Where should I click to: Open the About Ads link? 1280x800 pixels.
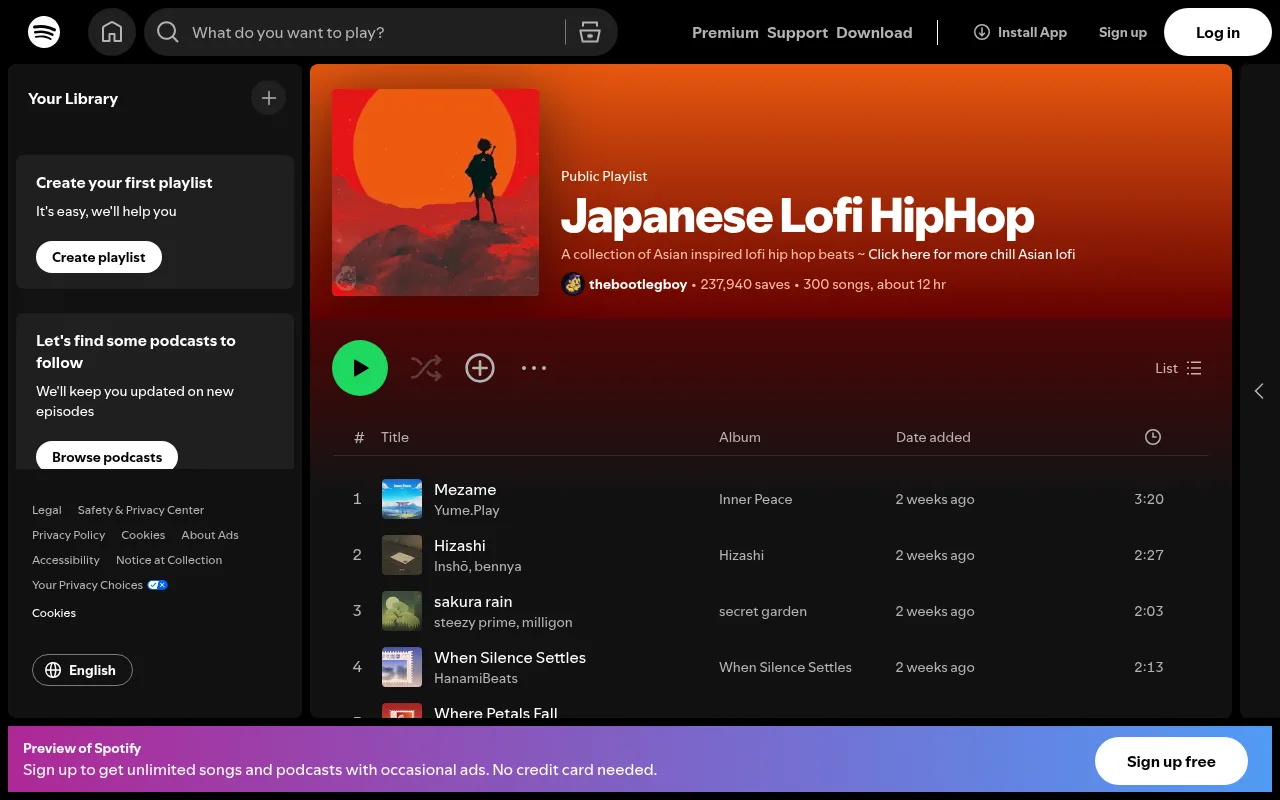[210, 535]
